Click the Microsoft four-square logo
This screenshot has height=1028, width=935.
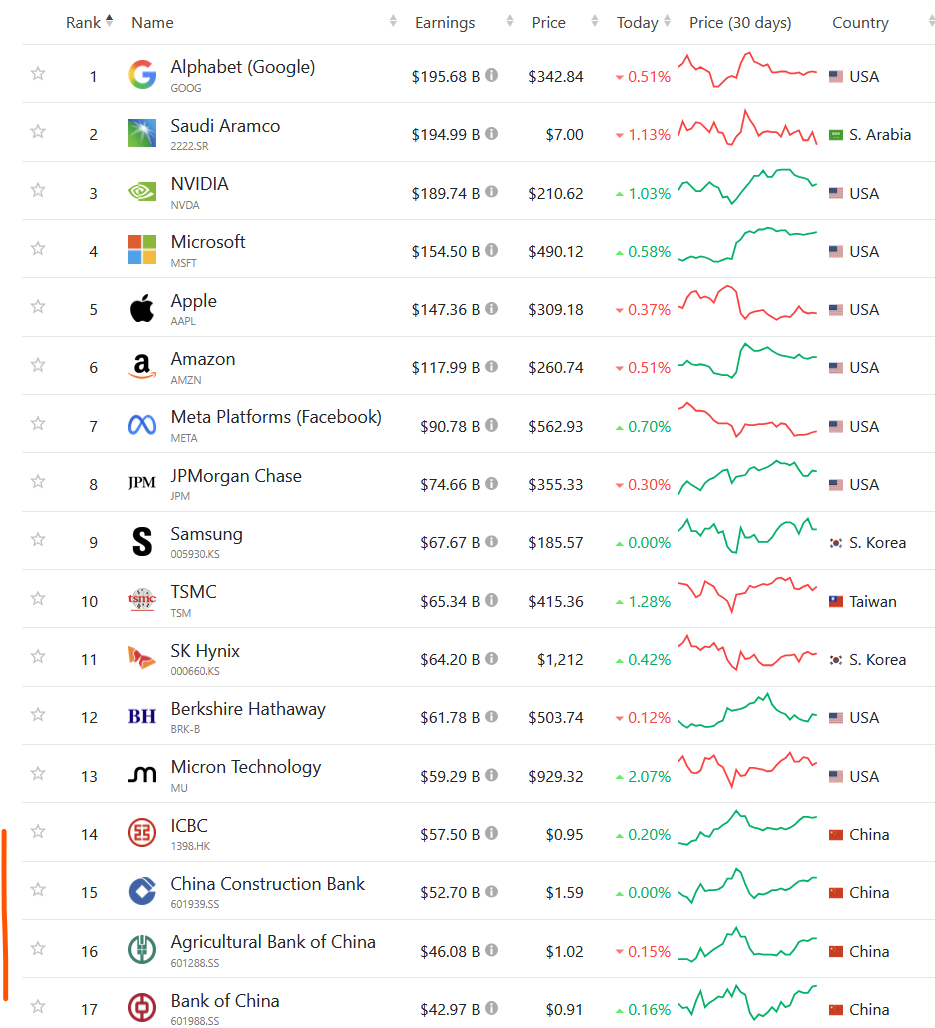(142, 249)
